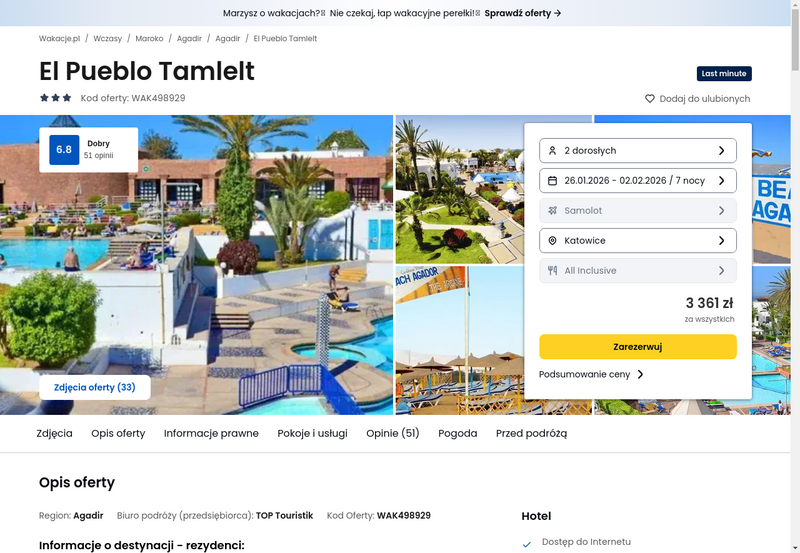The width and height of the screenshot is (800, 553).
Task: Click the airplane icon beside Samolot
Action: 552,210
